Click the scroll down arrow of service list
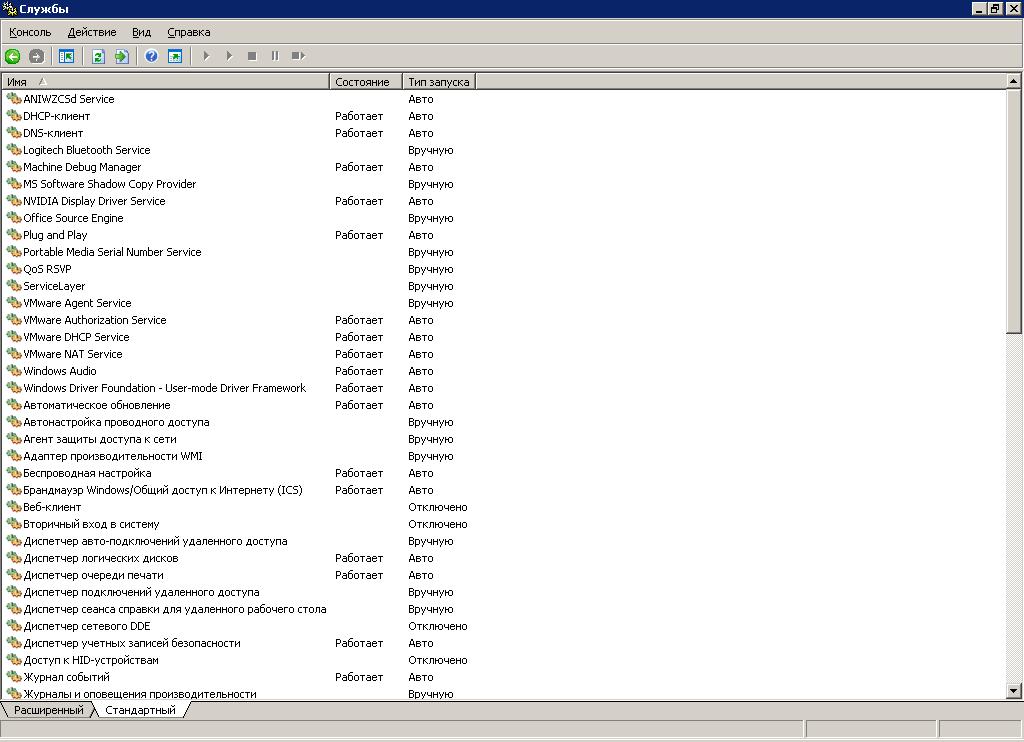The height and width of the screenshot is (742, 1024). pos(1014,690)
